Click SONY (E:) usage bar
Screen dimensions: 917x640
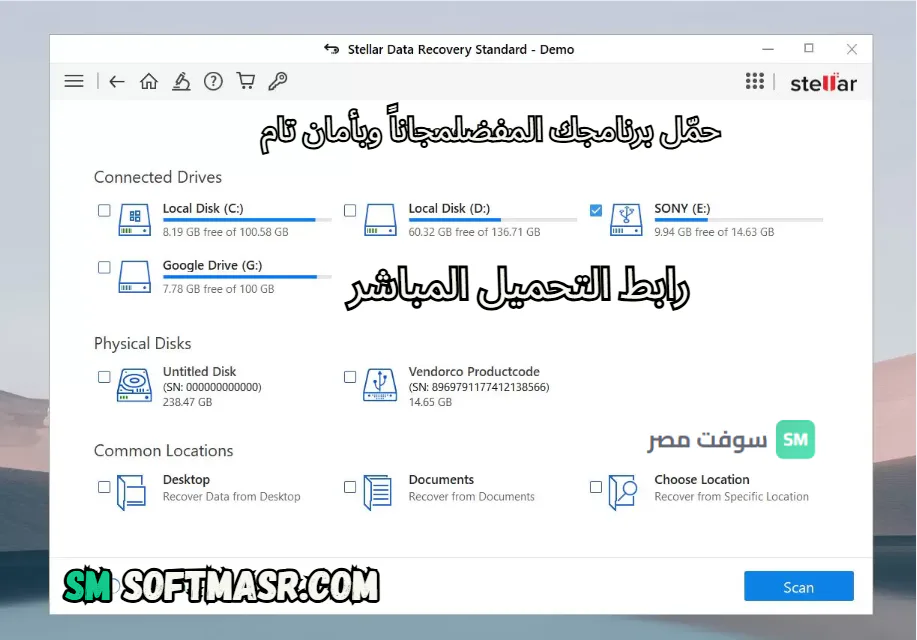[738, 220]
